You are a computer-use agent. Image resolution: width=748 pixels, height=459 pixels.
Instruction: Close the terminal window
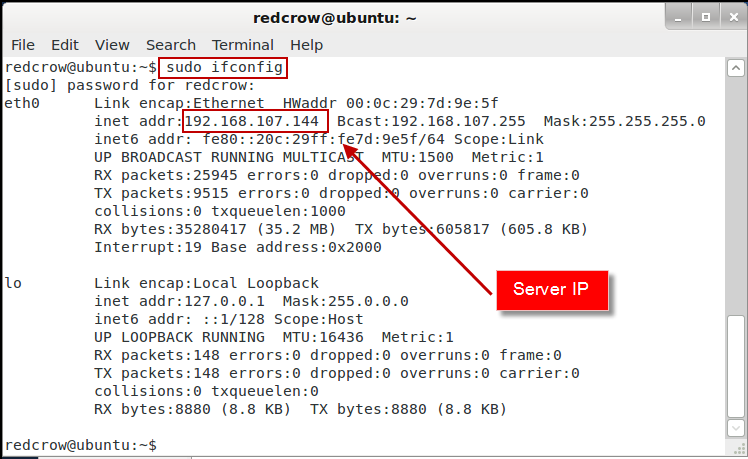click(734, 18)
